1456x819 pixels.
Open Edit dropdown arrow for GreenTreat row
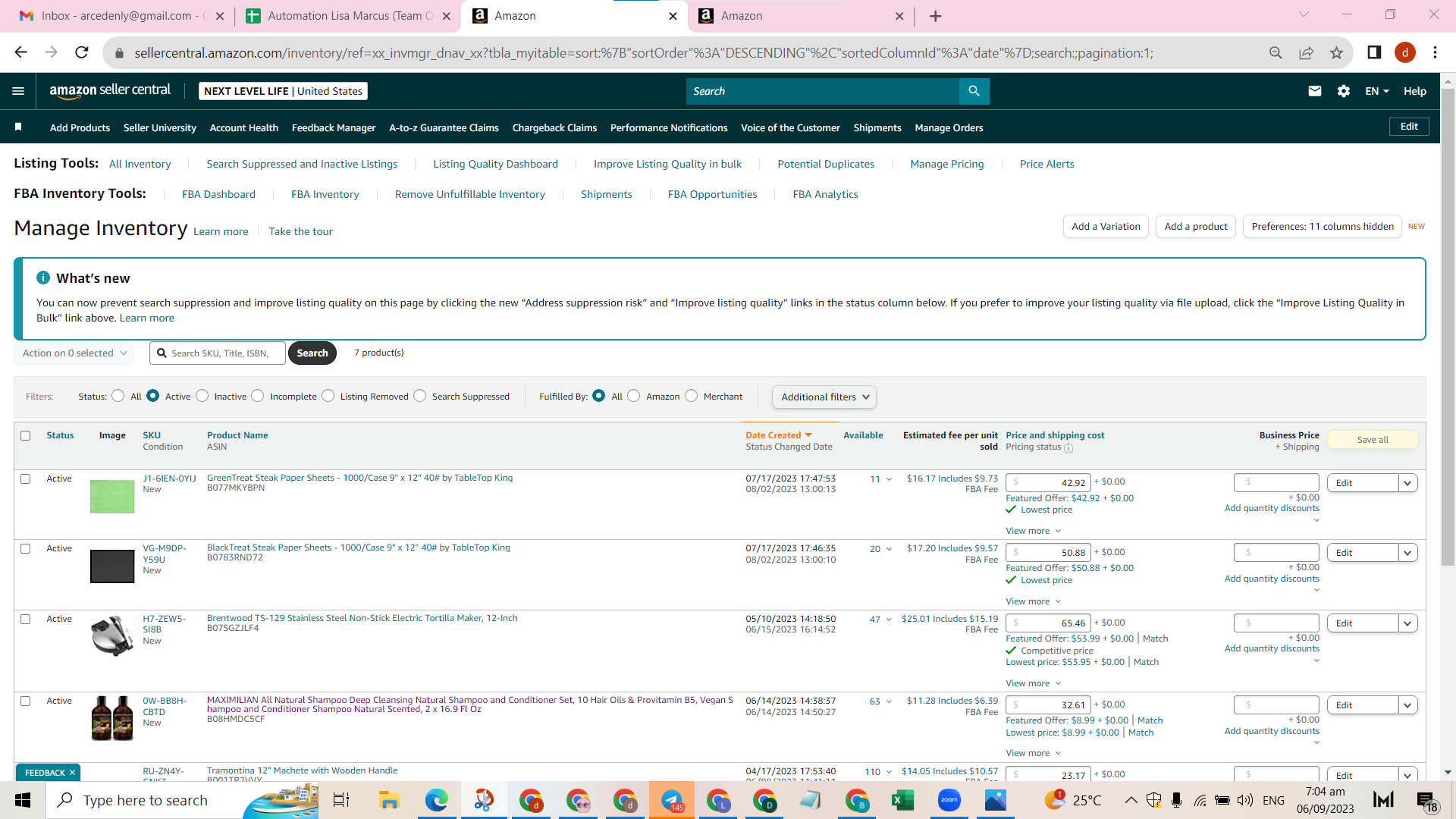pyautogui.click(x=1408, y=483)
